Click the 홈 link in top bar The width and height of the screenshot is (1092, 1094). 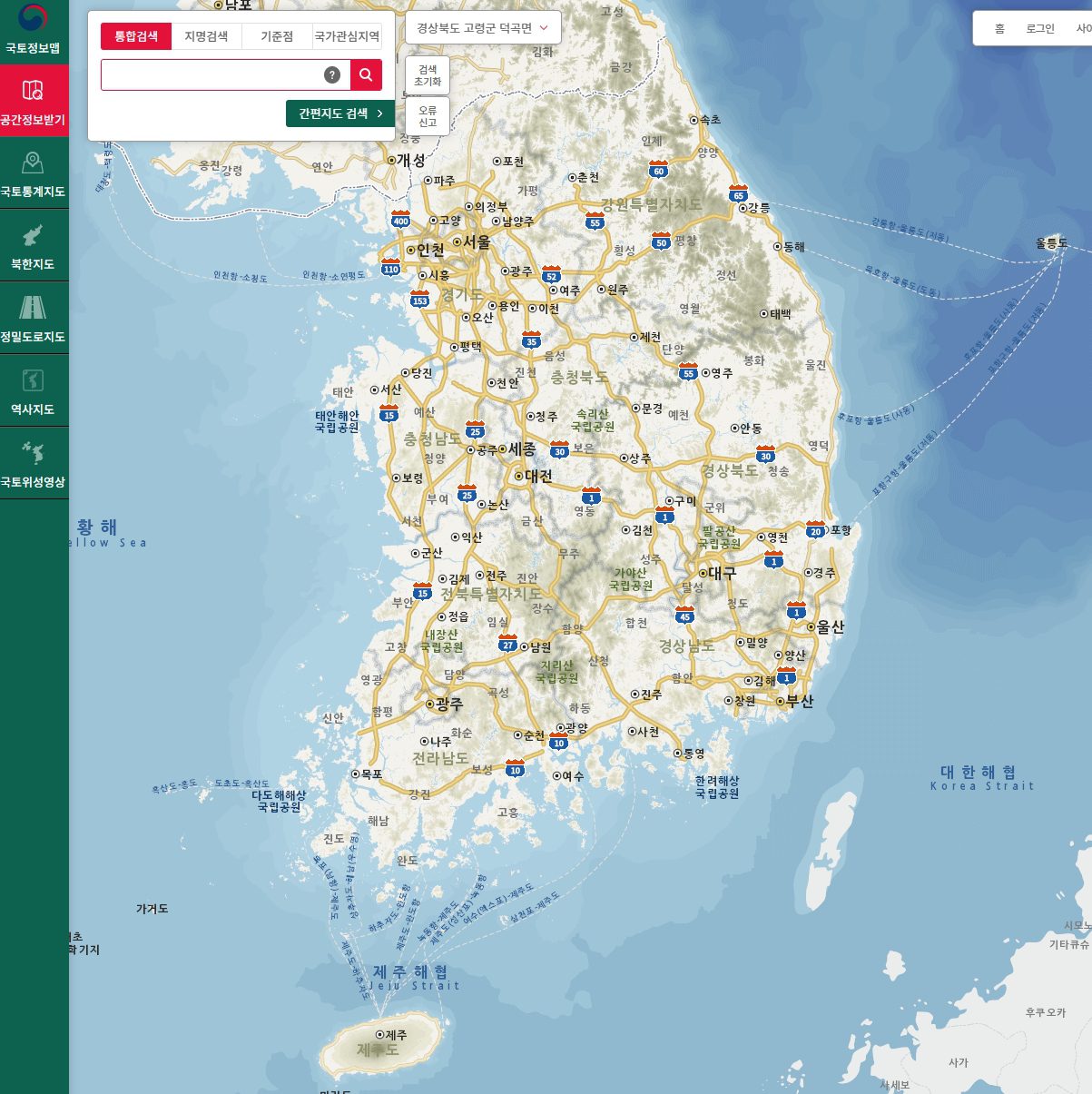point(999,29)
